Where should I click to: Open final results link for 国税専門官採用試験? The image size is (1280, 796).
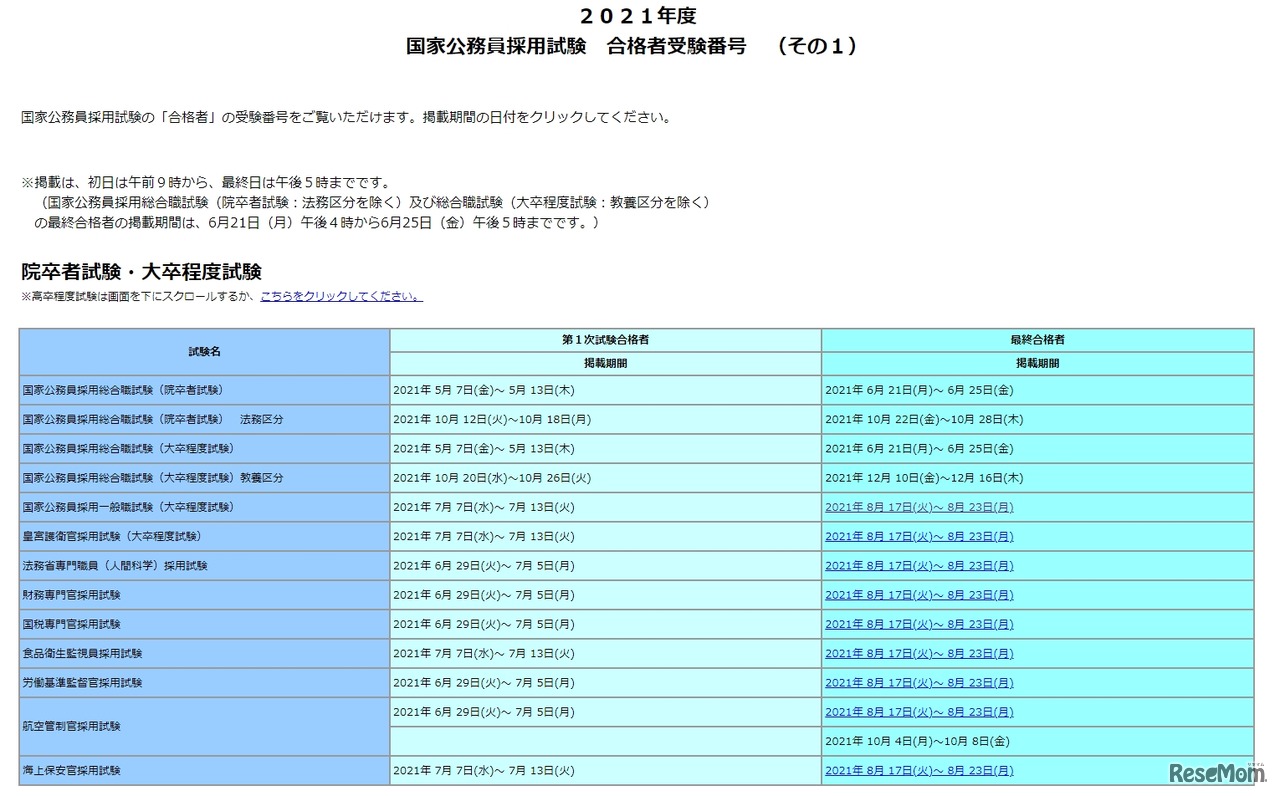[x=918, y=624]
